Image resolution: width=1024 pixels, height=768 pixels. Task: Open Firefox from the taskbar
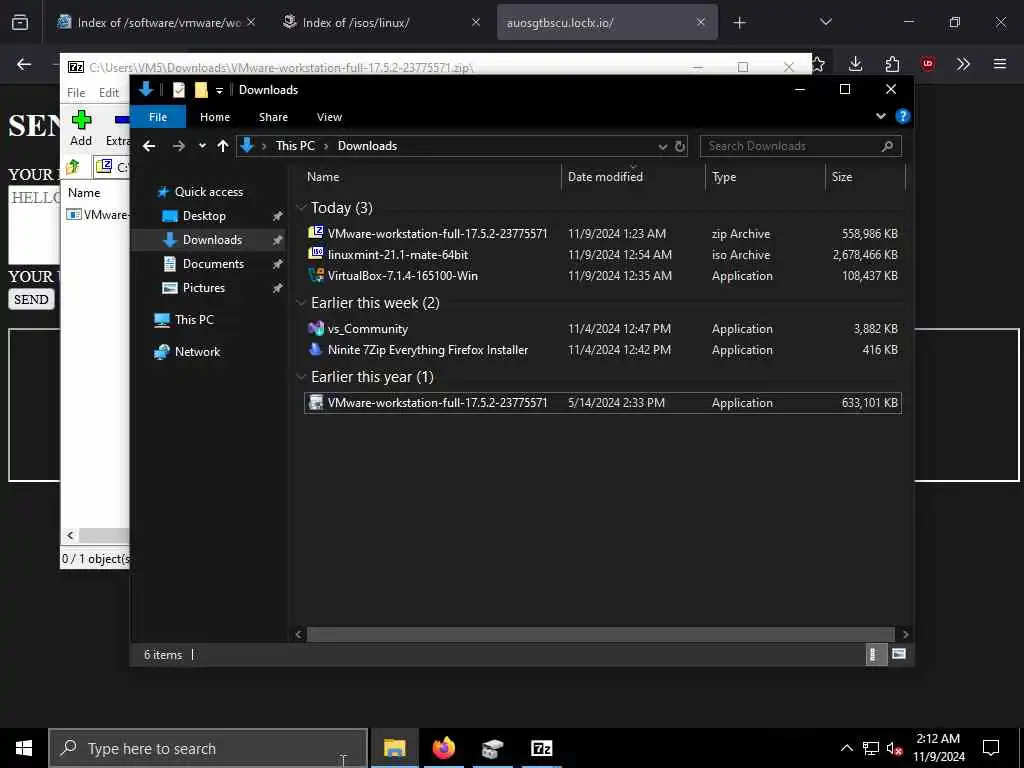[443, 748]
